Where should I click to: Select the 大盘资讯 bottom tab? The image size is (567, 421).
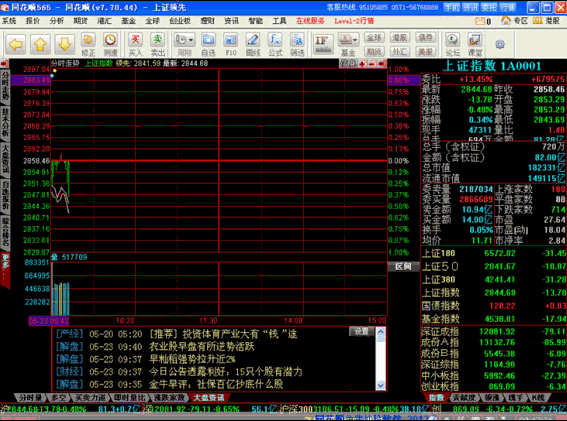(209, 397)
